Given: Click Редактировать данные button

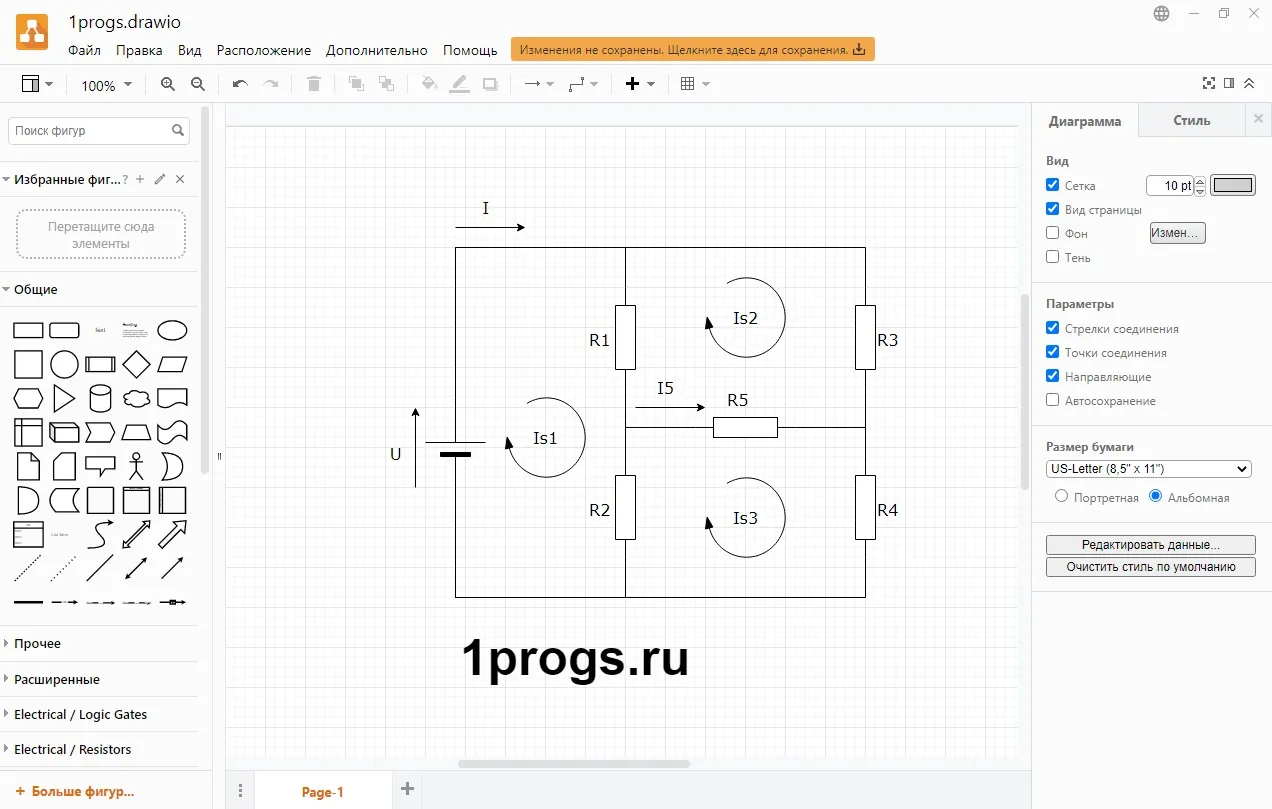Looking at the screenshot, I should [x=1151, y=545].
